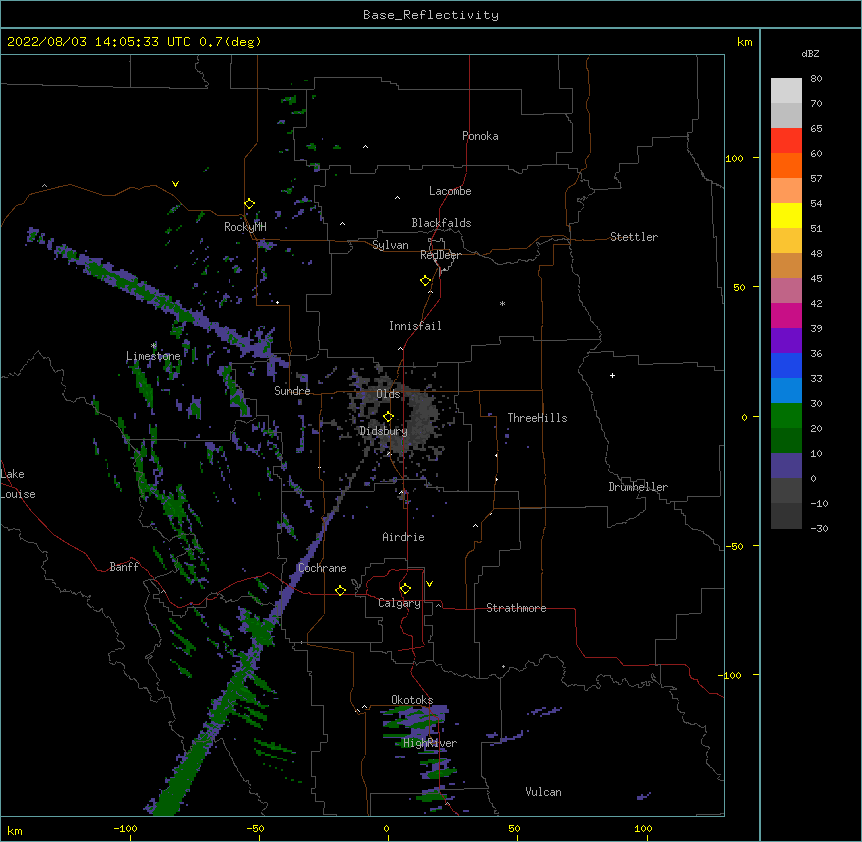This screenshot has width=862, height=842.
Task: Click the 45 value in the dBZ legend
Action: pyautogui.click(x=816, y=279)
